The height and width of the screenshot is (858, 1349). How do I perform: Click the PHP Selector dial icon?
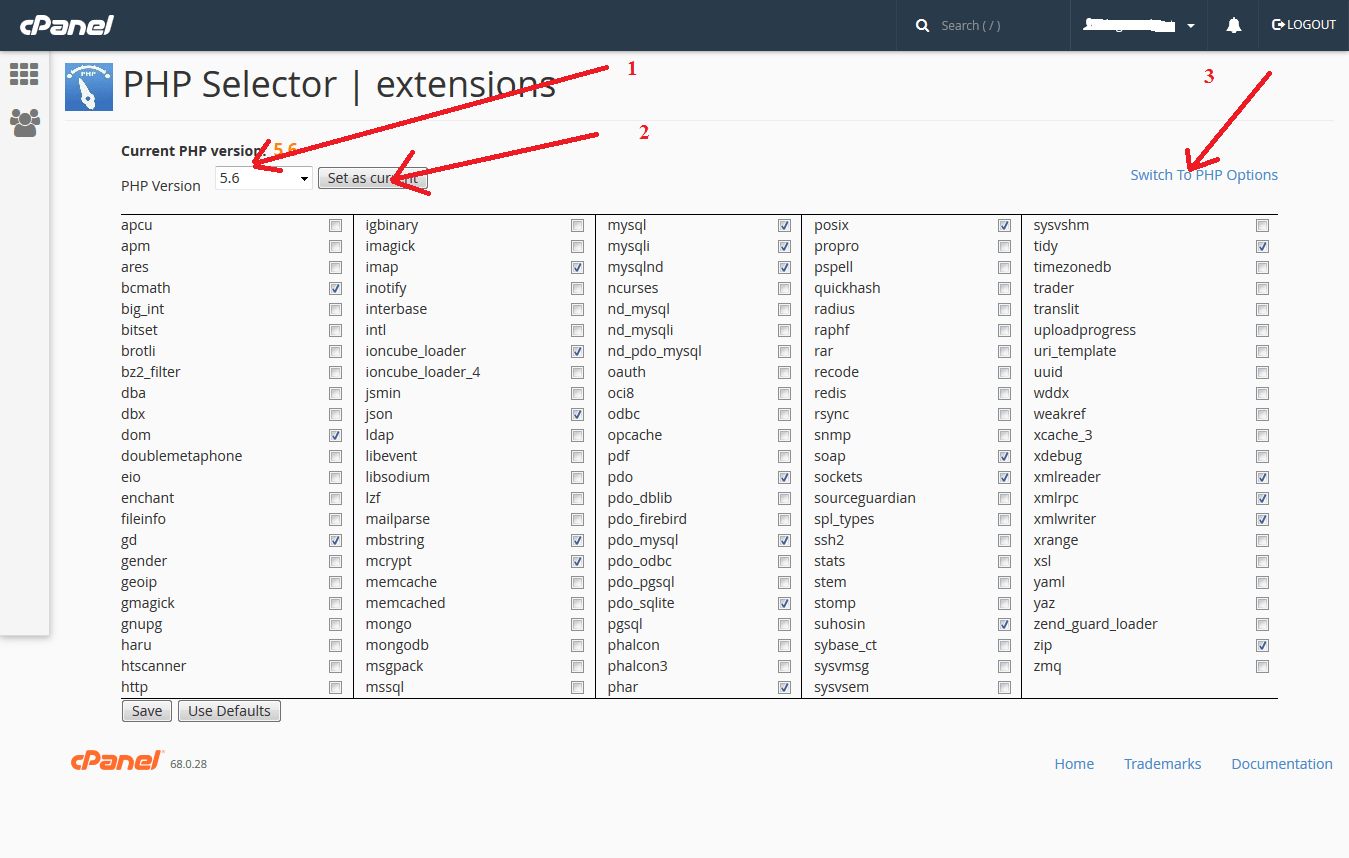89,85
